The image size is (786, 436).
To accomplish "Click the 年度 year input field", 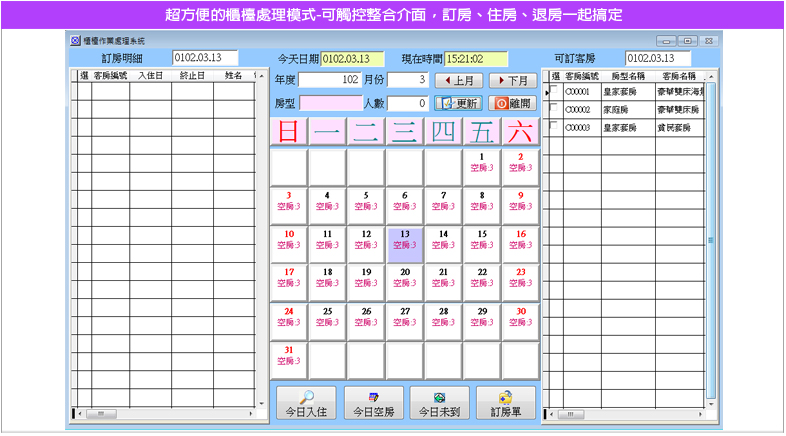I will tap(335, 80).
